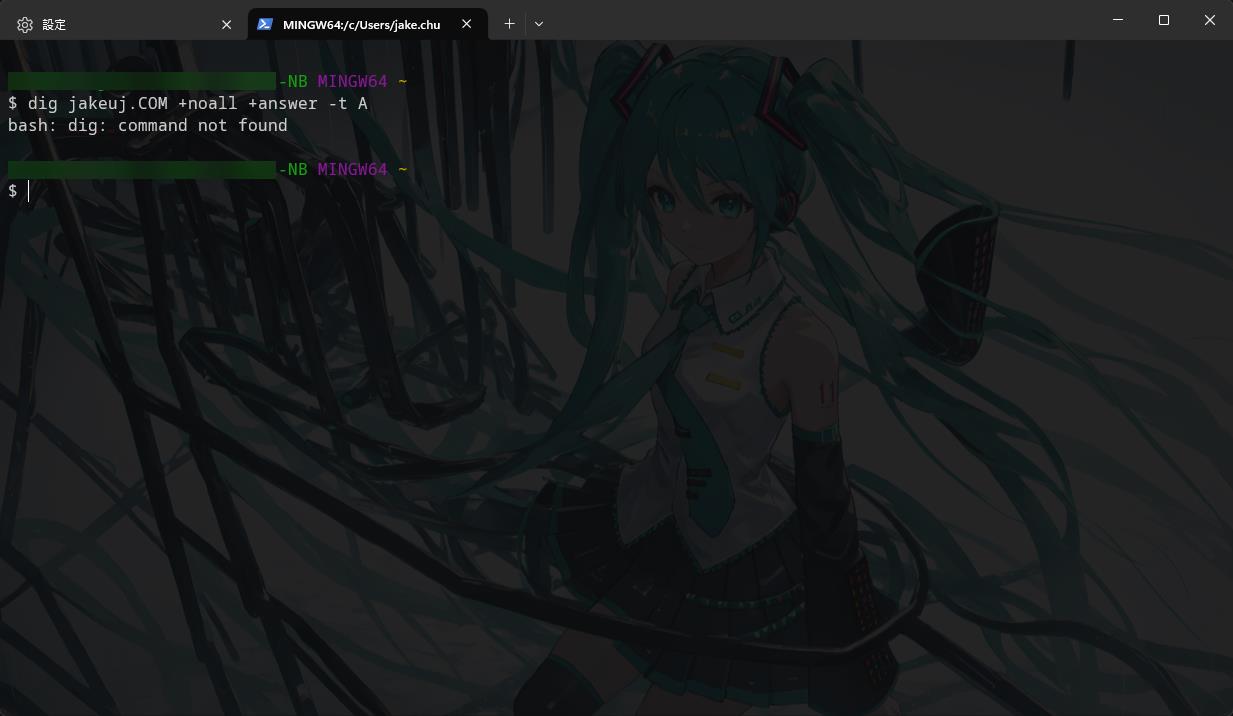
Task: Switch to the 設定 tab
Action: (x=126, y=24)
